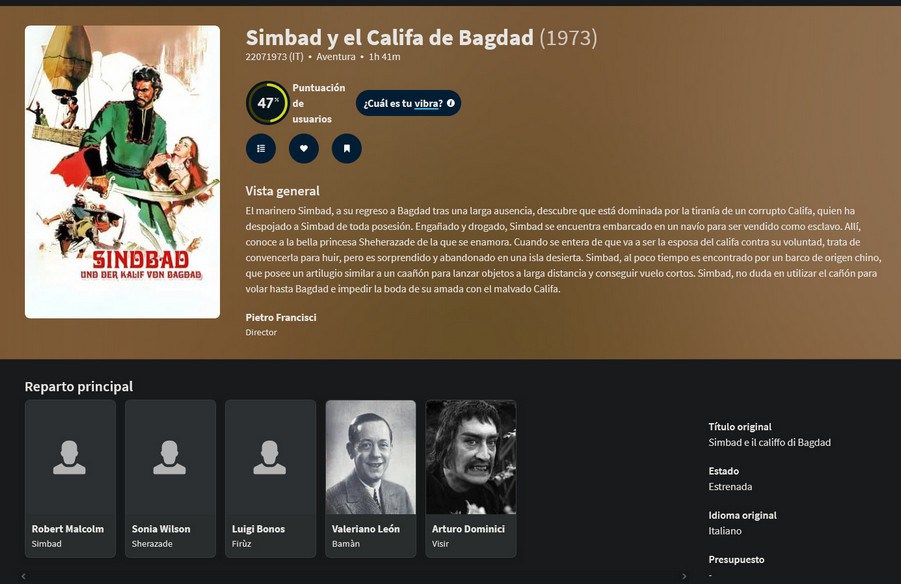This screenshot has height=584, width=901.
Task: Click the cast horizontal scrollbar track
Action: 353,576
